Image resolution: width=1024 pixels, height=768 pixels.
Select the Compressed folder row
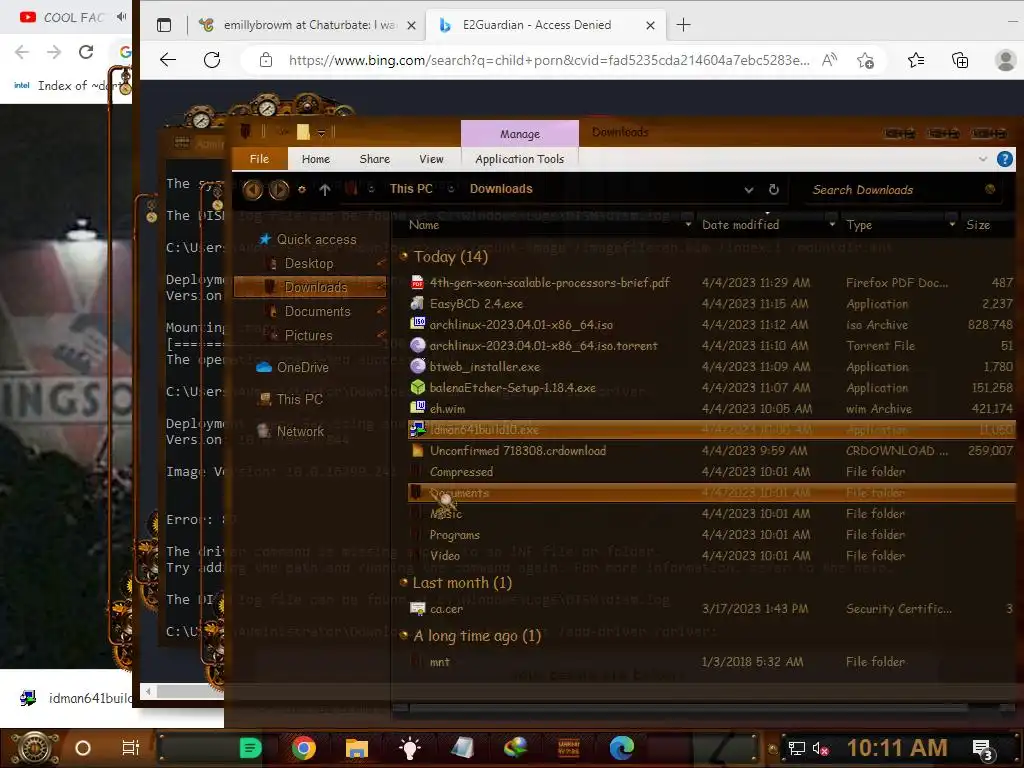click(711, 472)
